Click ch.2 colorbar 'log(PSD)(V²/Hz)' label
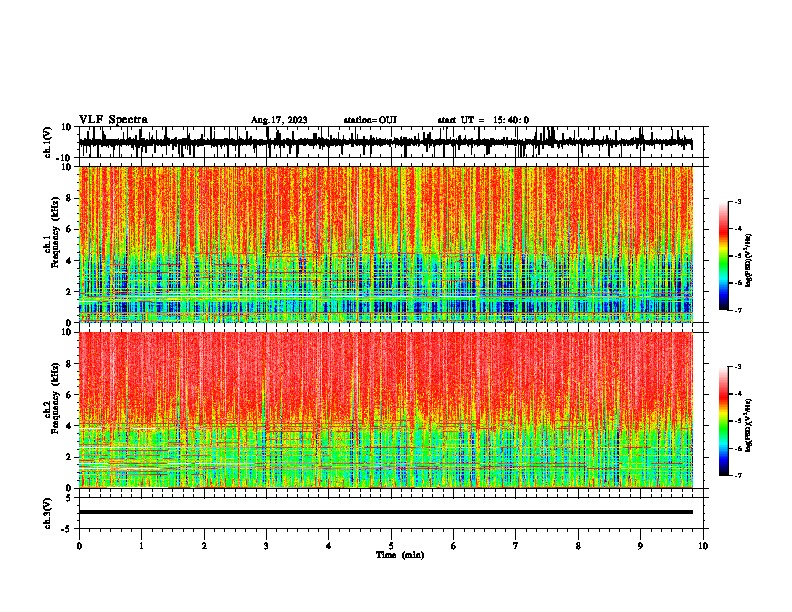 click(749, 425)
